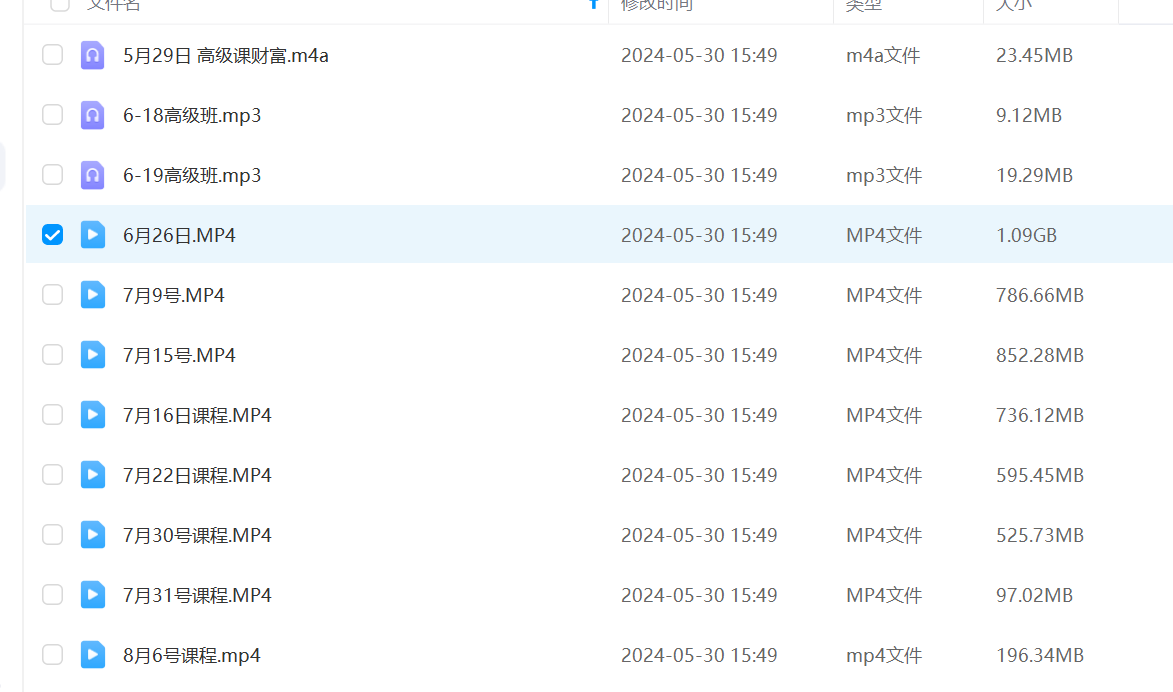Uncheck the selected 6月26日.MP4 checkbox
Image resolution: width=1173 pixels, height=692 pixels.
[52, 235]
